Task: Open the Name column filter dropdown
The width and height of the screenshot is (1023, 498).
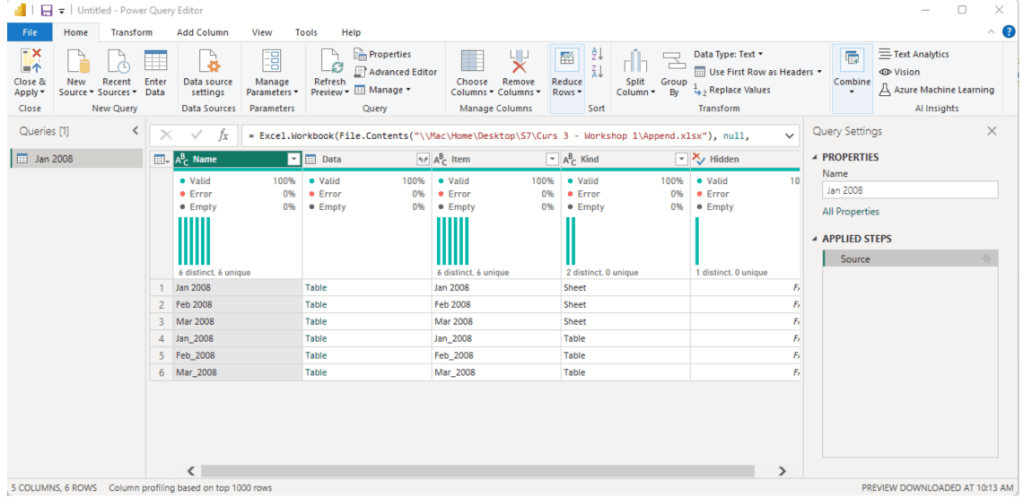Action: coord(293,159)
